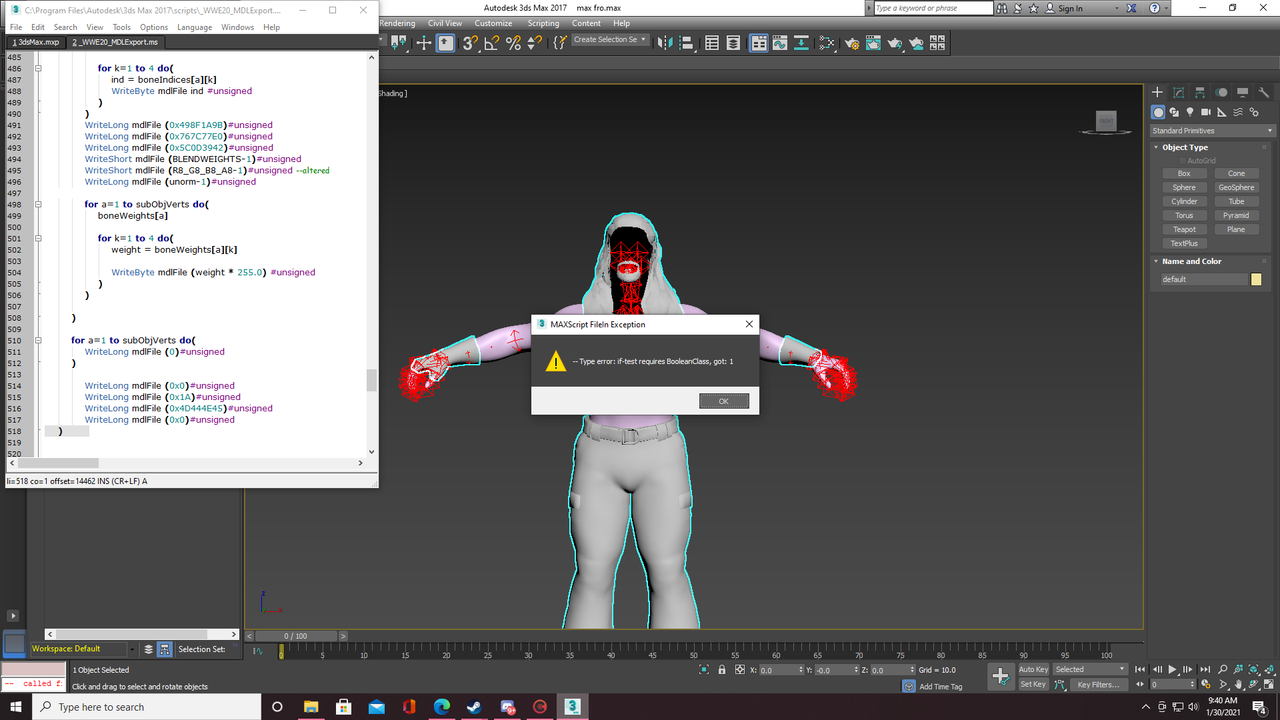Open the Curve Editor toolbar icon
Viewport: 1280px width, 720px height.
pos(780,43)
